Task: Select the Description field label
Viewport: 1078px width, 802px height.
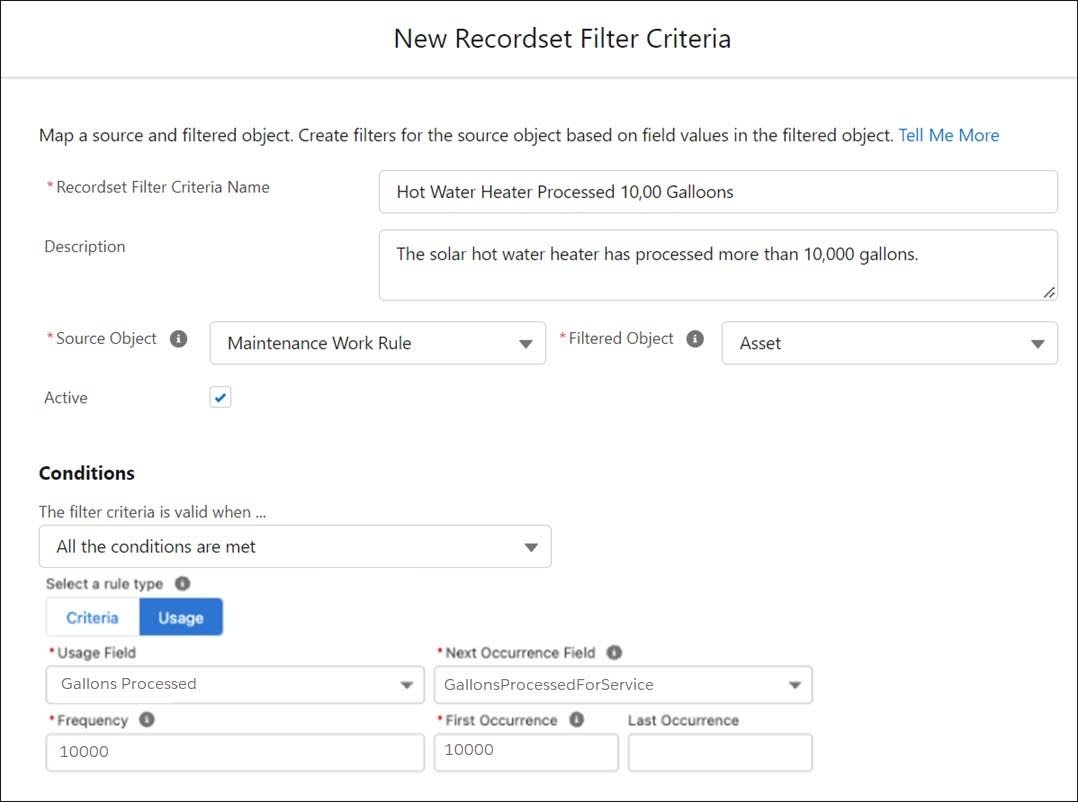Action: coord(85,246)
